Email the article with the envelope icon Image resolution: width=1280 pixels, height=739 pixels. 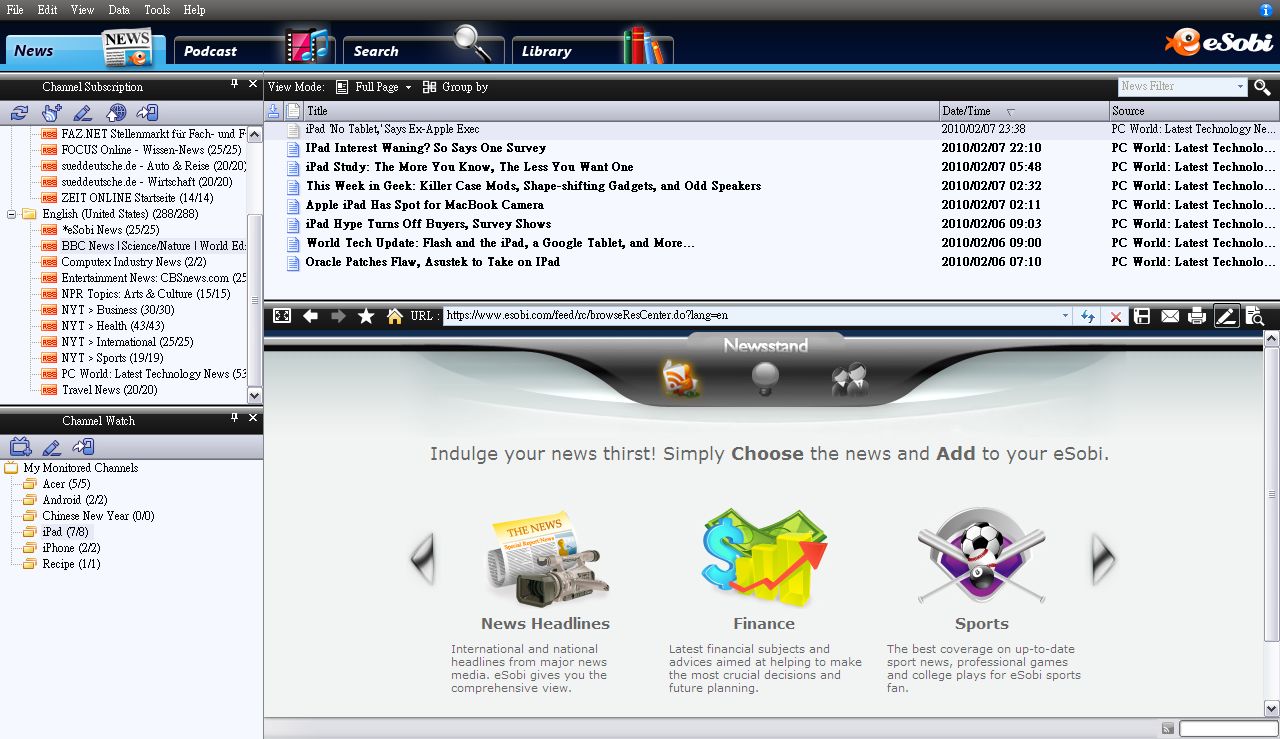click(x=1170, y=316)
